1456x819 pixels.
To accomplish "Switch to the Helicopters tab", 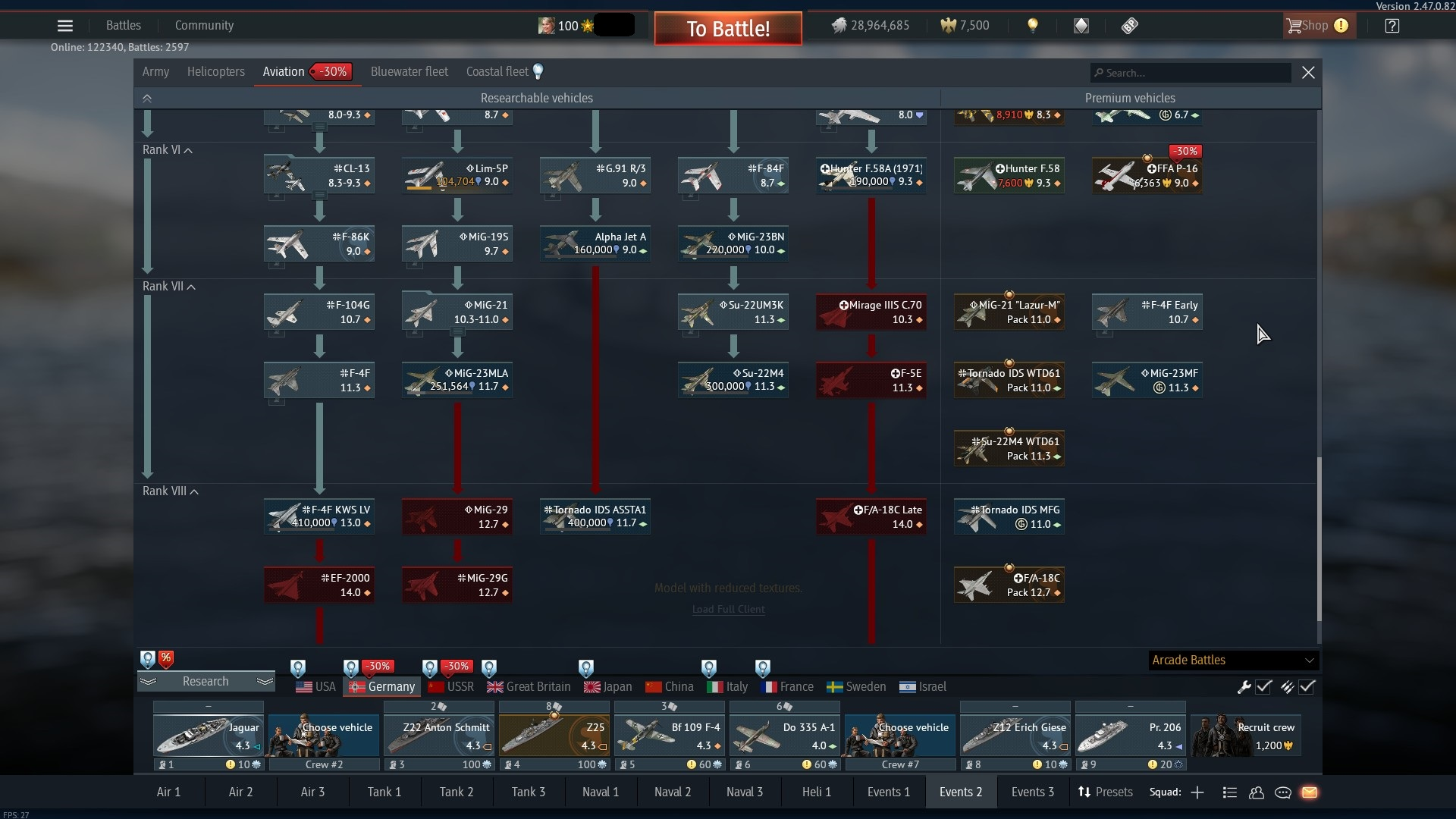I will (x=215, y=72).
